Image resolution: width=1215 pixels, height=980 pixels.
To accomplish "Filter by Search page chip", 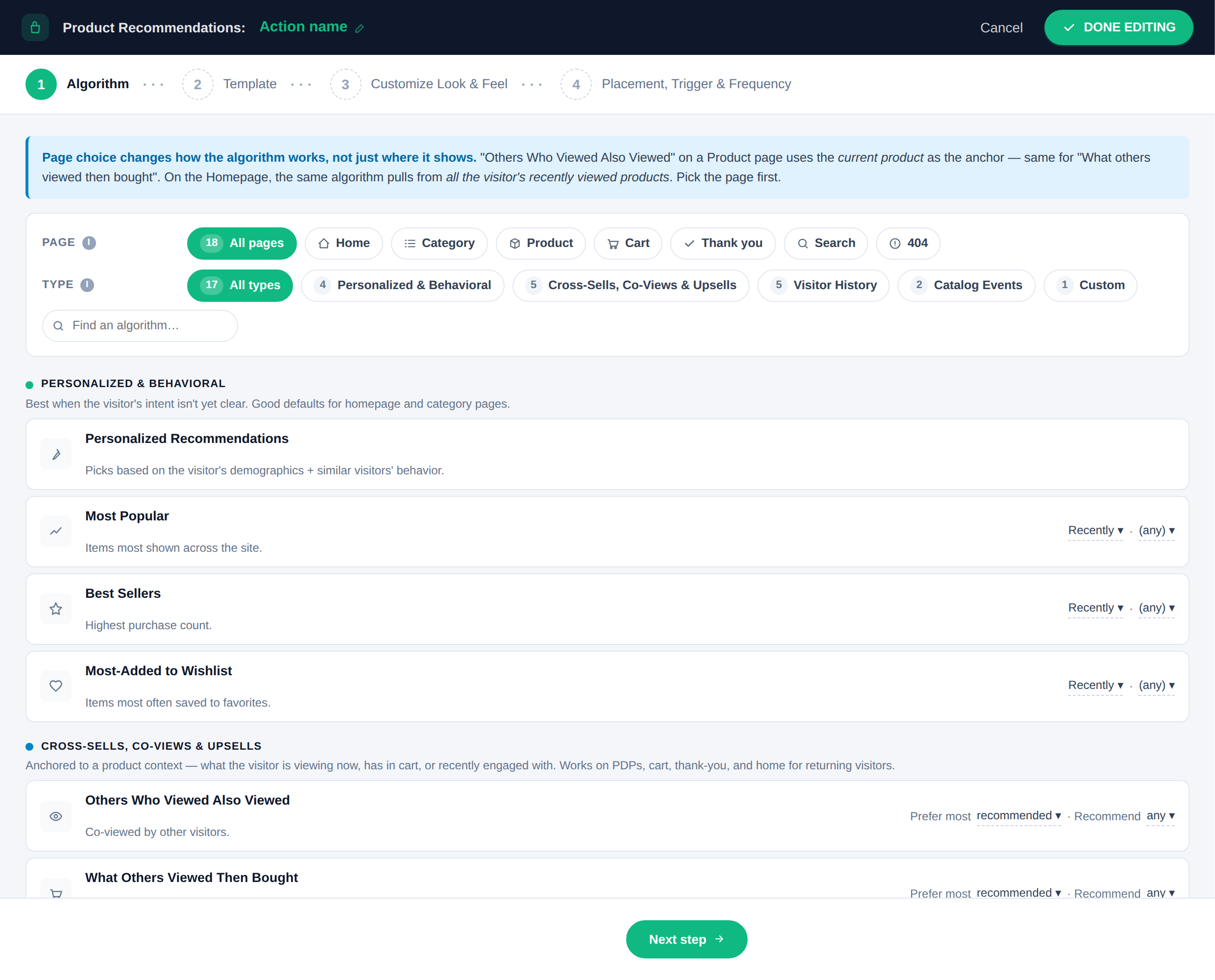I will (x=826, y=244).
